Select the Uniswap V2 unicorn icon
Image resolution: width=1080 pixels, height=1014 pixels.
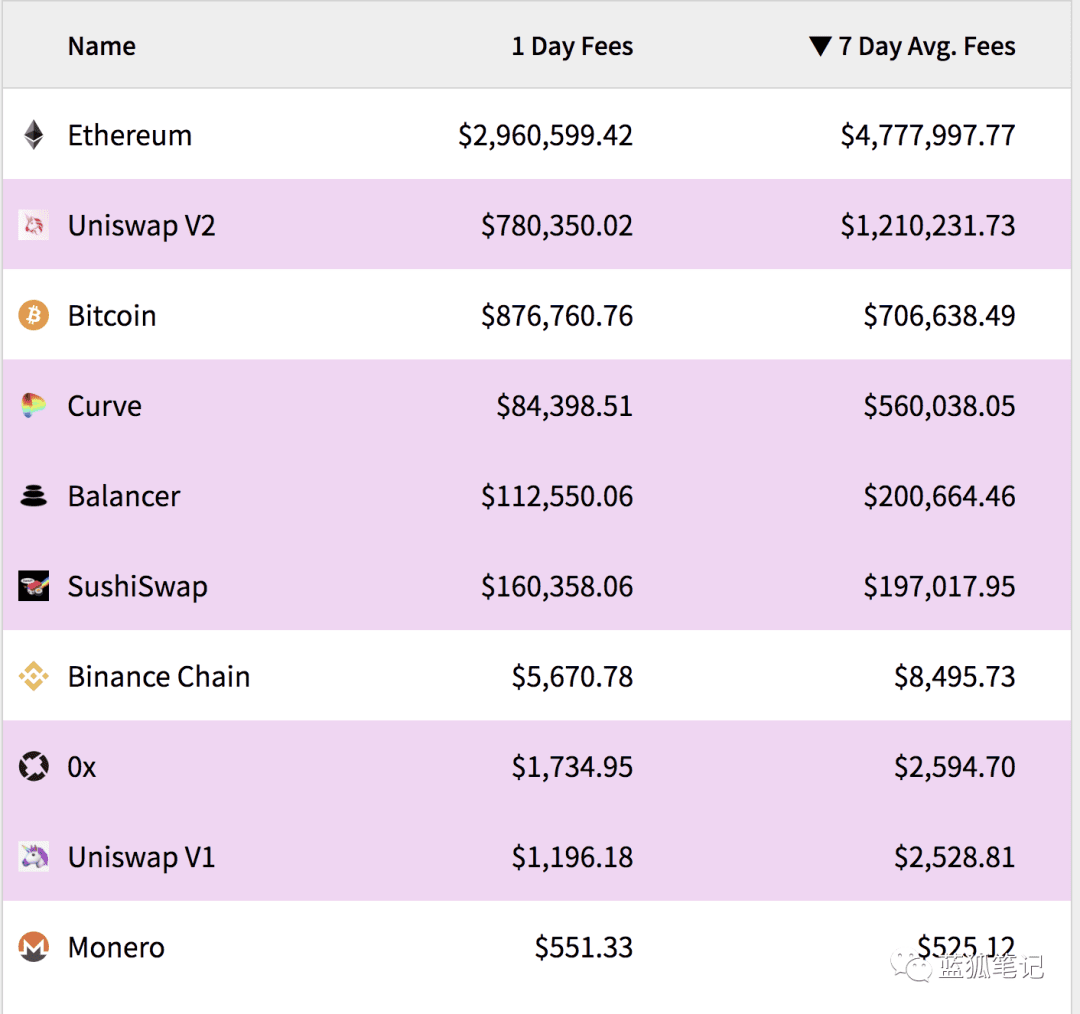pos(33,225)
